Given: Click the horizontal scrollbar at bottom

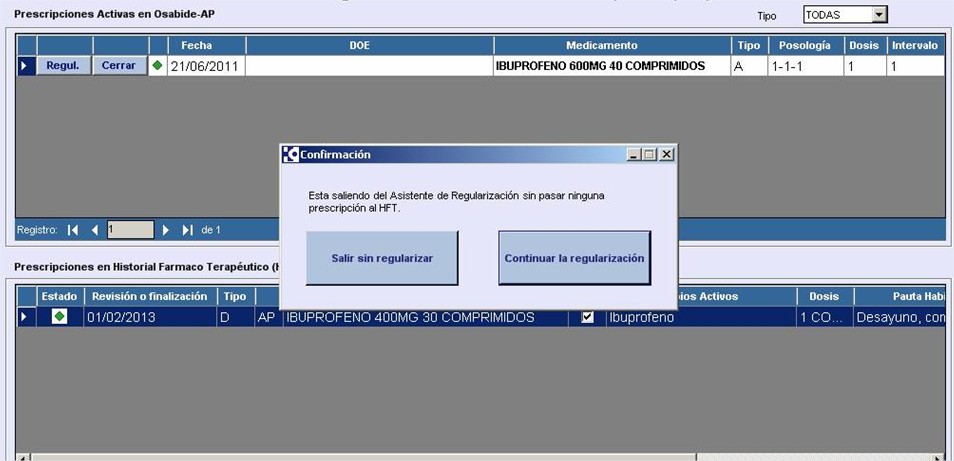Looking at the screenshot, I should (x=400, y=457).
